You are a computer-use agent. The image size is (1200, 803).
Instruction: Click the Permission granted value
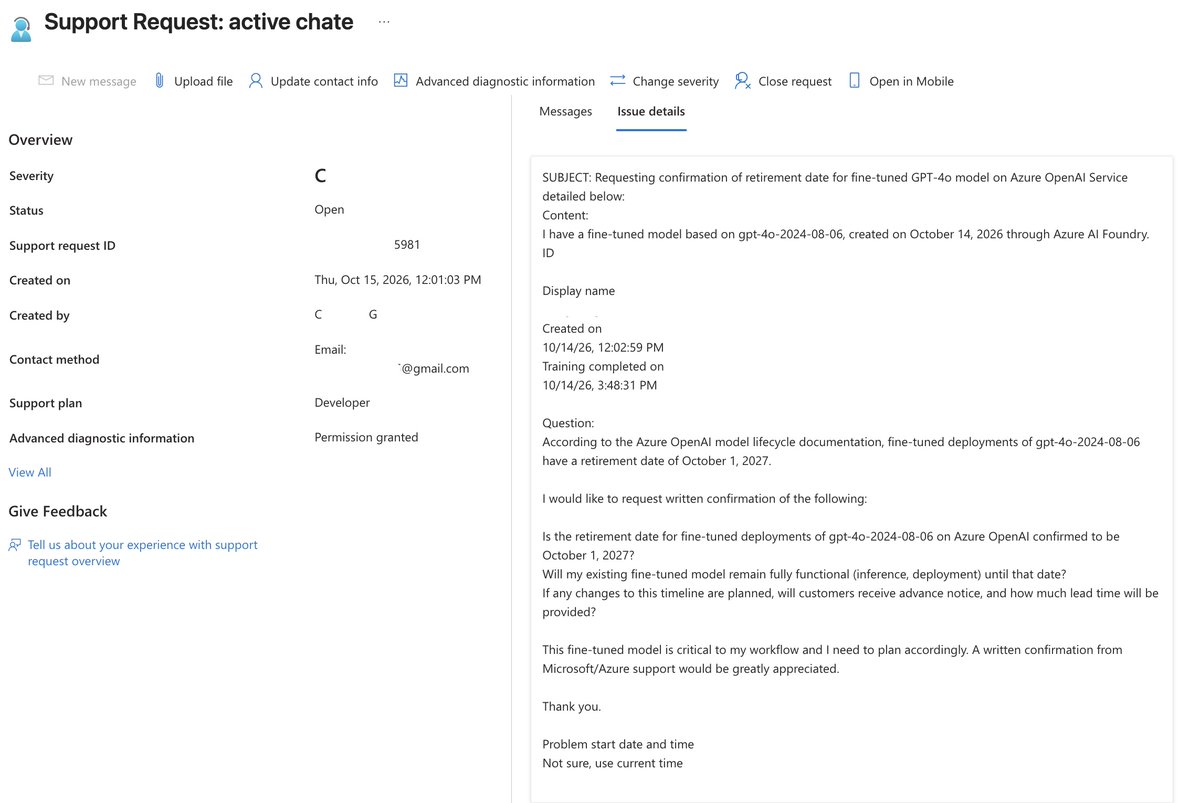click(x=366, y=437)
